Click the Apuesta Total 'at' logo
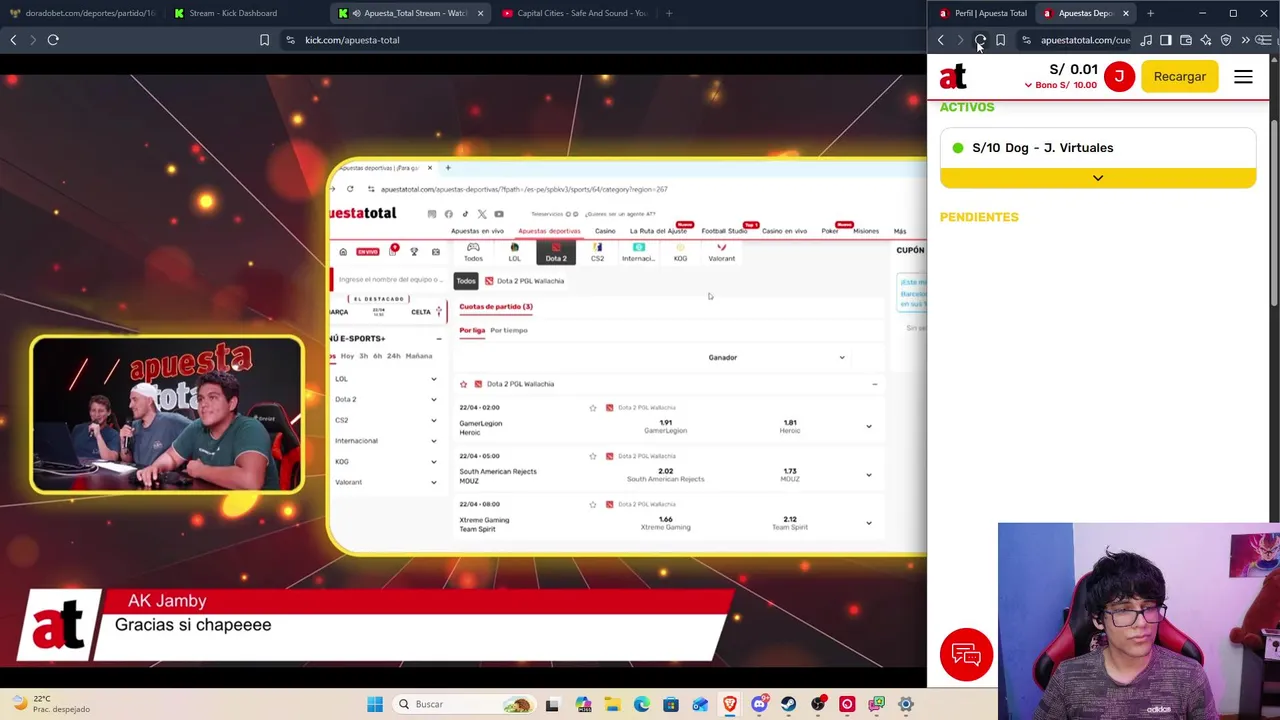 point(953,76)
